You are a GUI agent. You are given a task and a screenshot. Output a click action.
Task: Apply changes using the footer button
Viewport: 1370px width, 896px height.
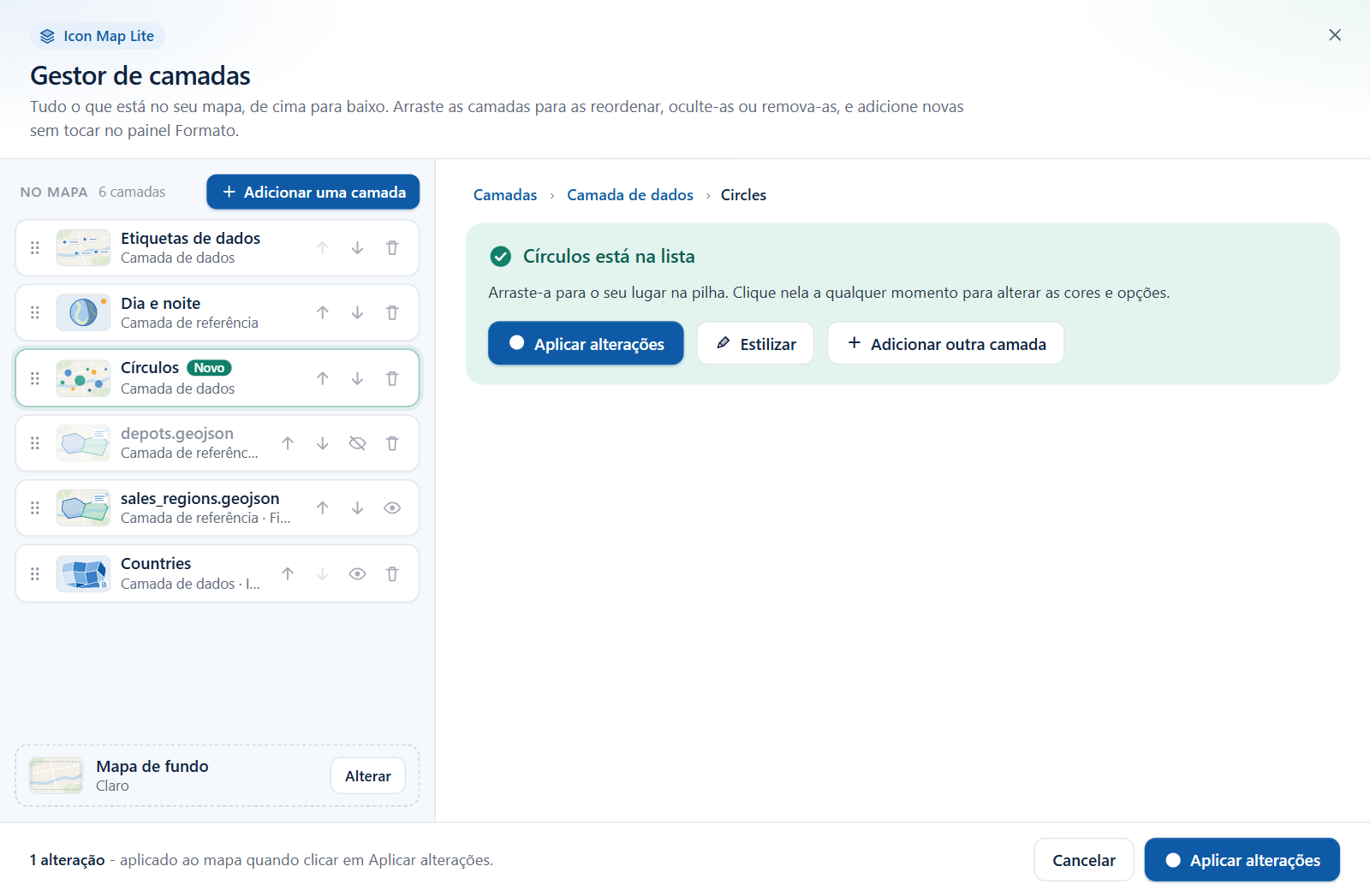click(x=1242, y=860)
